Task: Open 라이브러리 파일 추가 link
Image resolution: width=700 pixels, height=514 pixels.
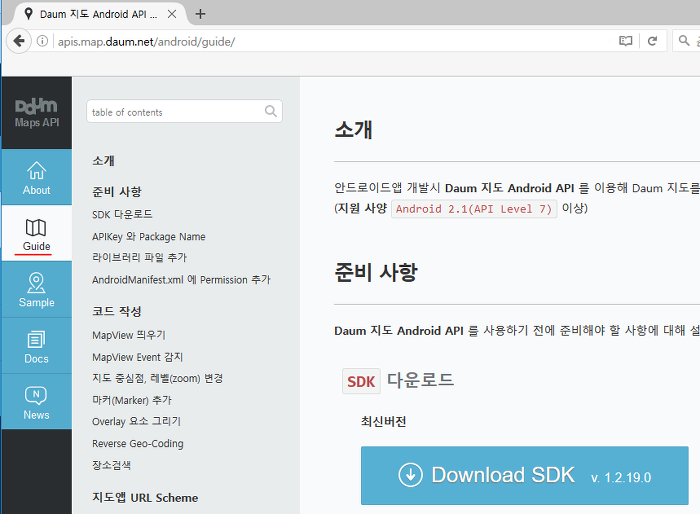Action: [x=139, y=257]
